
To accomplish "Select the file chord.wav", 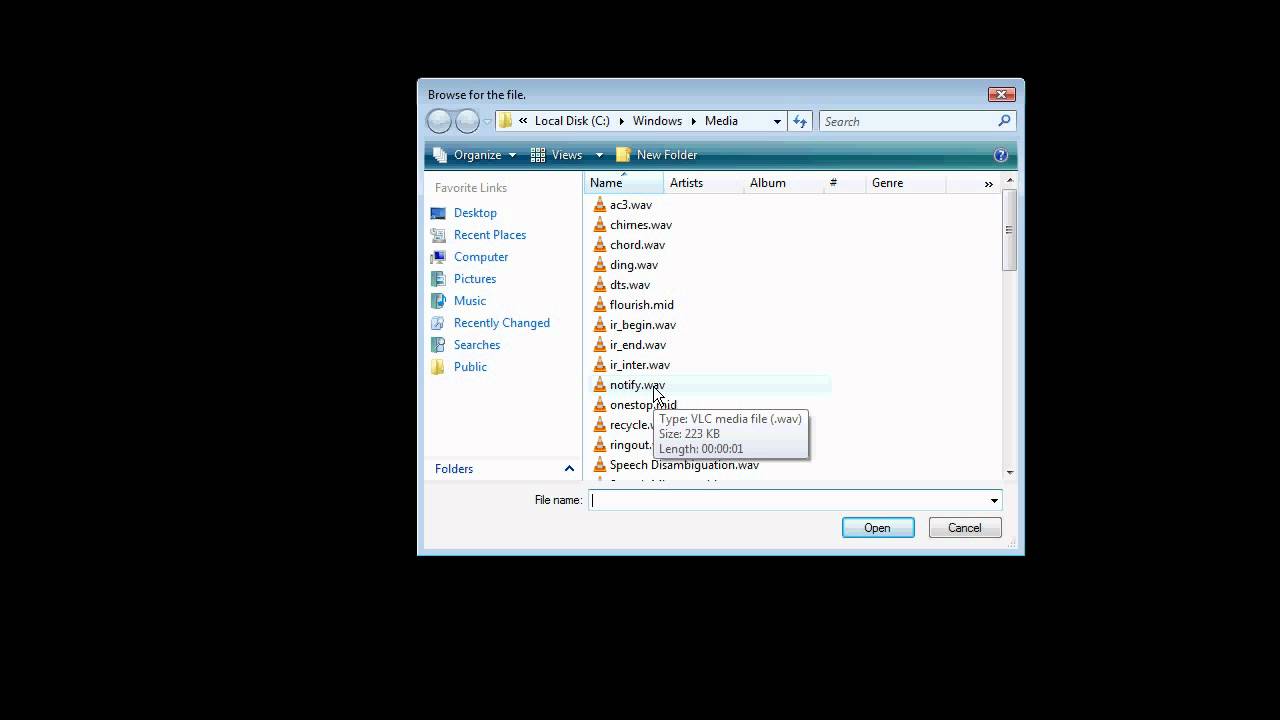I will tap(637, 245).
